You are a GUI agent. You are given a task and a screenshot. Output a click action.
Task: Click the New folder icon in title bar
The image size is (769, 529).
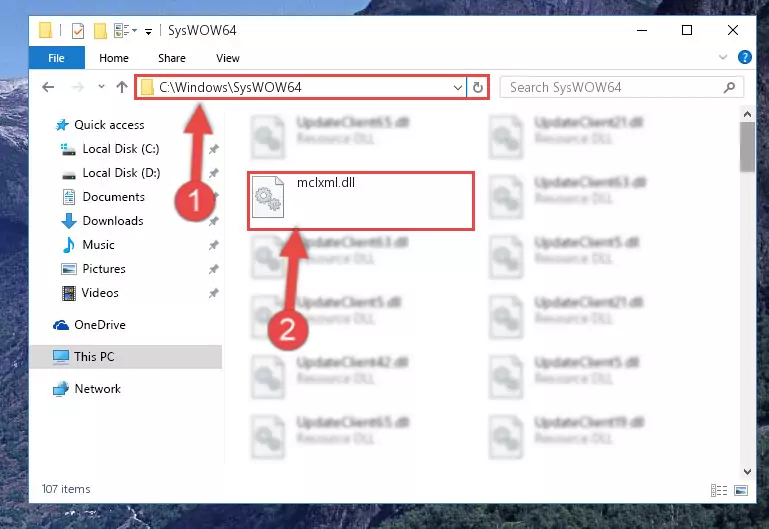point(100,30)
